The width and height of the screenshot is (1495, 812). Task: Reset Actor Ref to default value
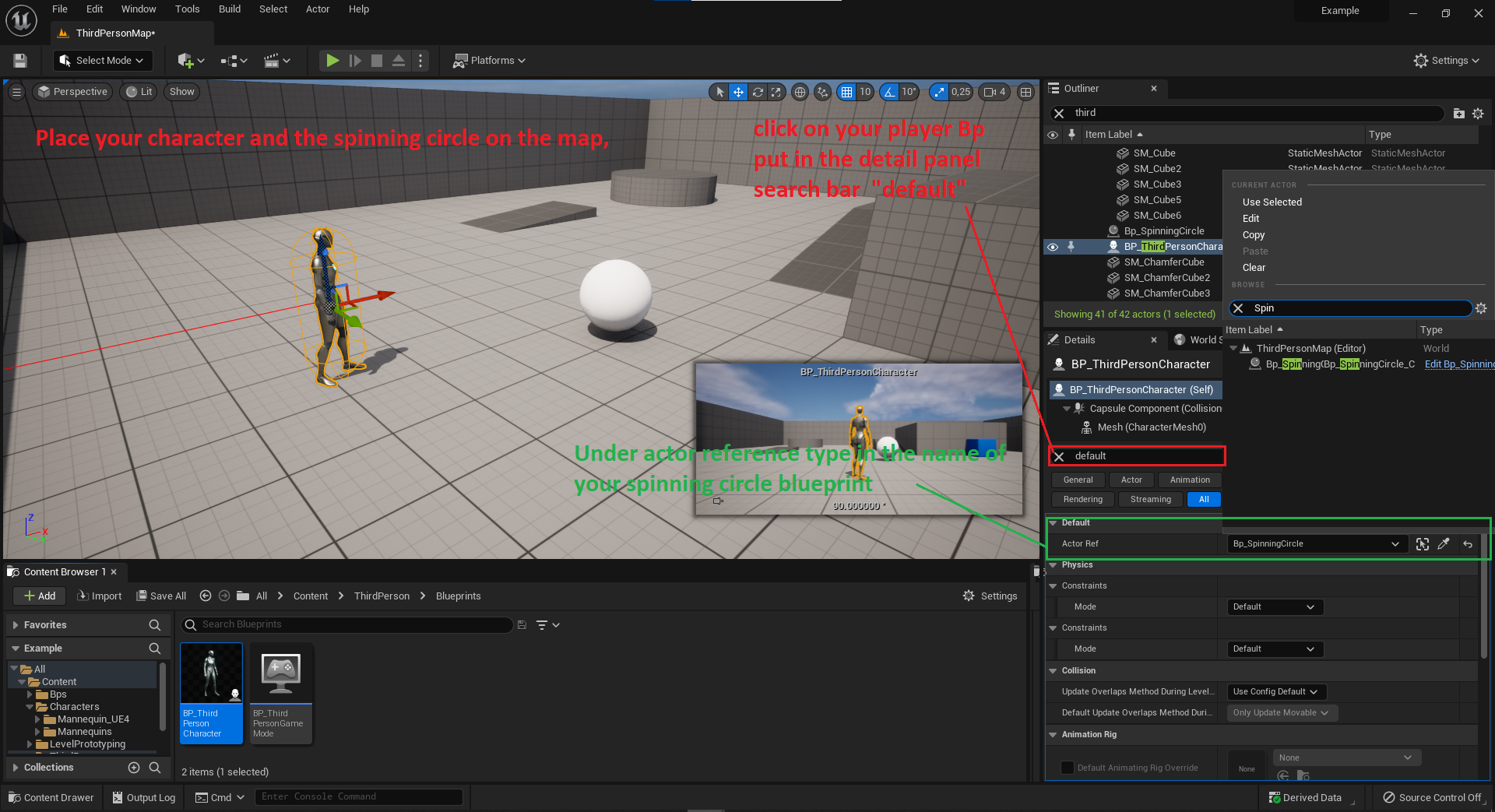click(x=1468, y=544)
